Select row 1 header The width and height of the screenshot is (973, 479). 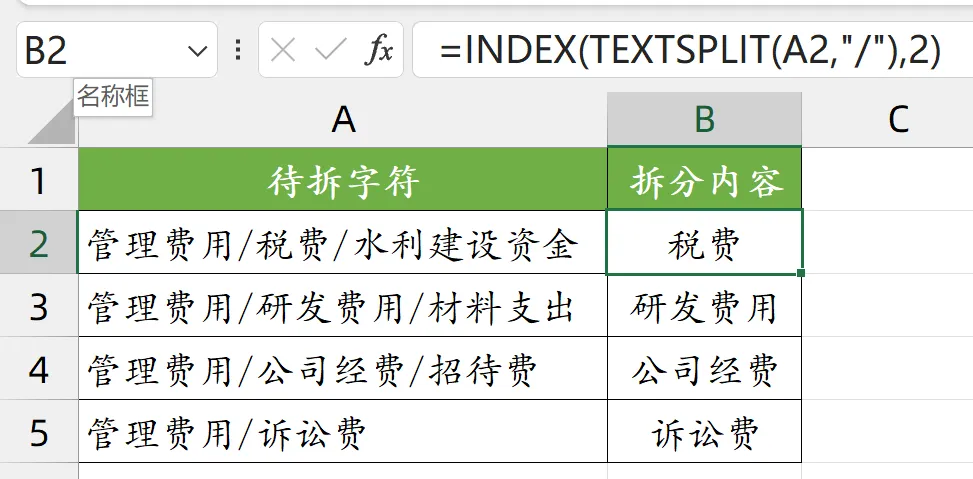[x=38, y=179]
